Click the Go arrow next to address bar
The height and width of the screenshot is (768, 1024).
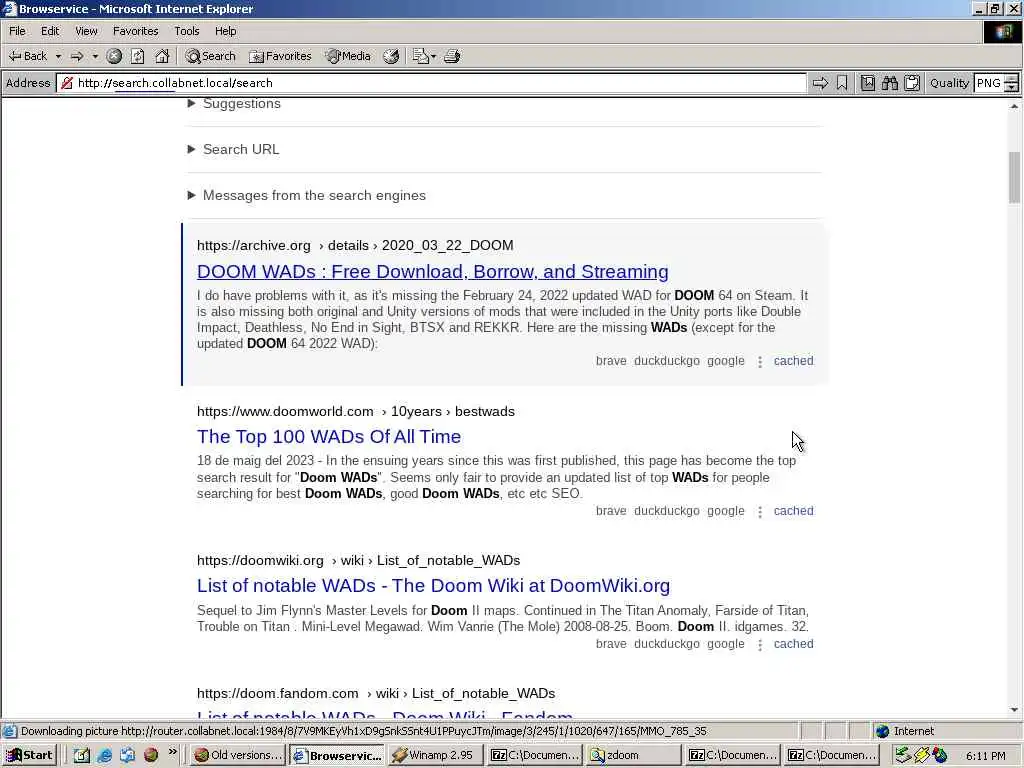[x=820, y=83]
